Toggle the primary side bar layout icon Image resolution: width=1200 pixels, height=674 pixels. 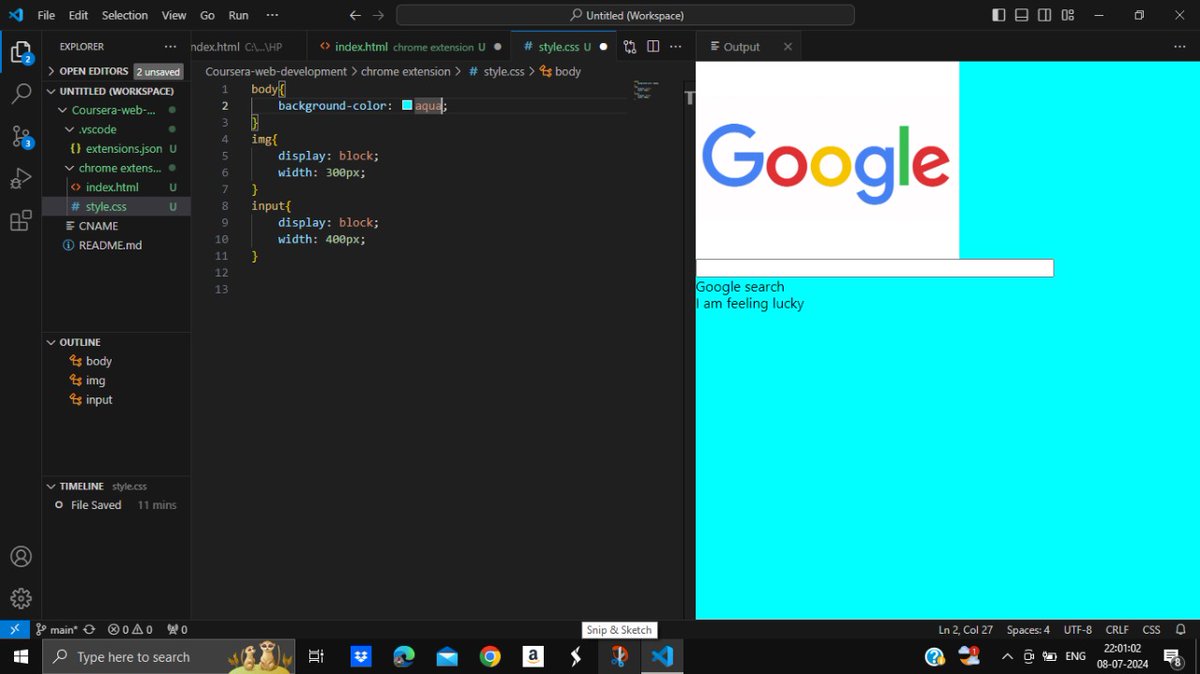coord(999,15)
